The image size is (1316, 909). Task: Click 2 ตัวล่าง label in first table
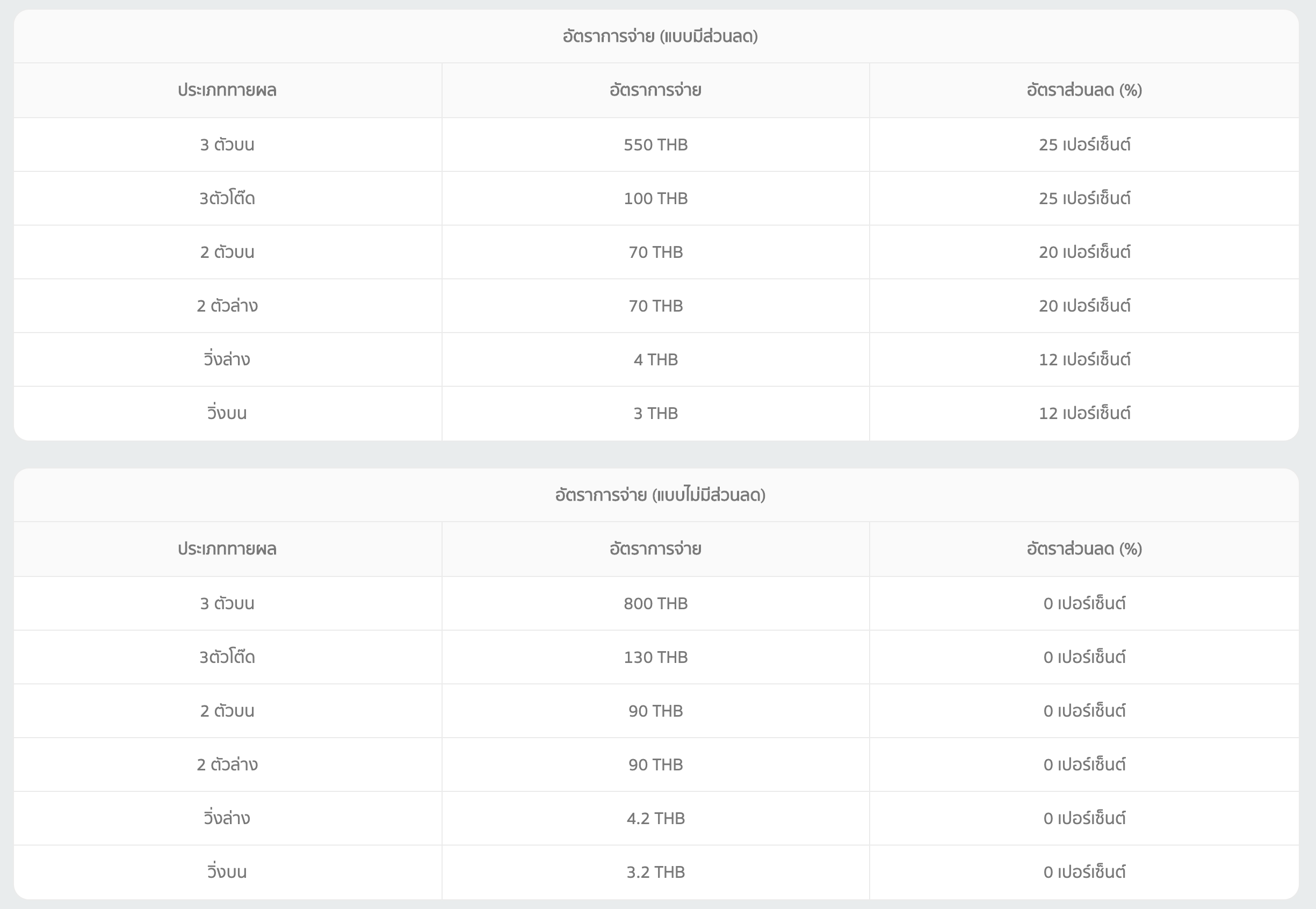point(227,306)
